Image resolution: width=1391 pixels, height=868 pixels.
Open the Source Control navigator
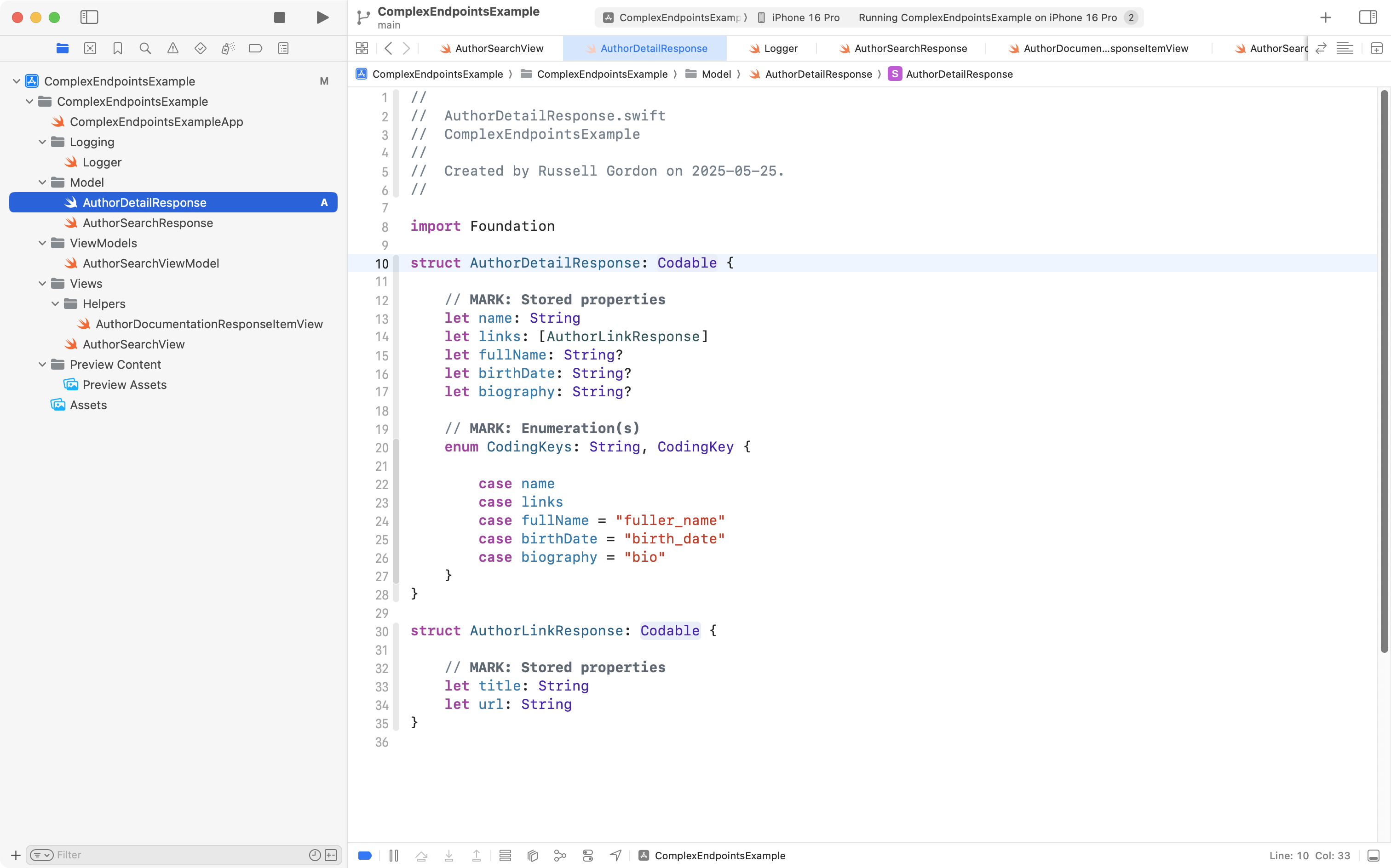click(90, 49)
